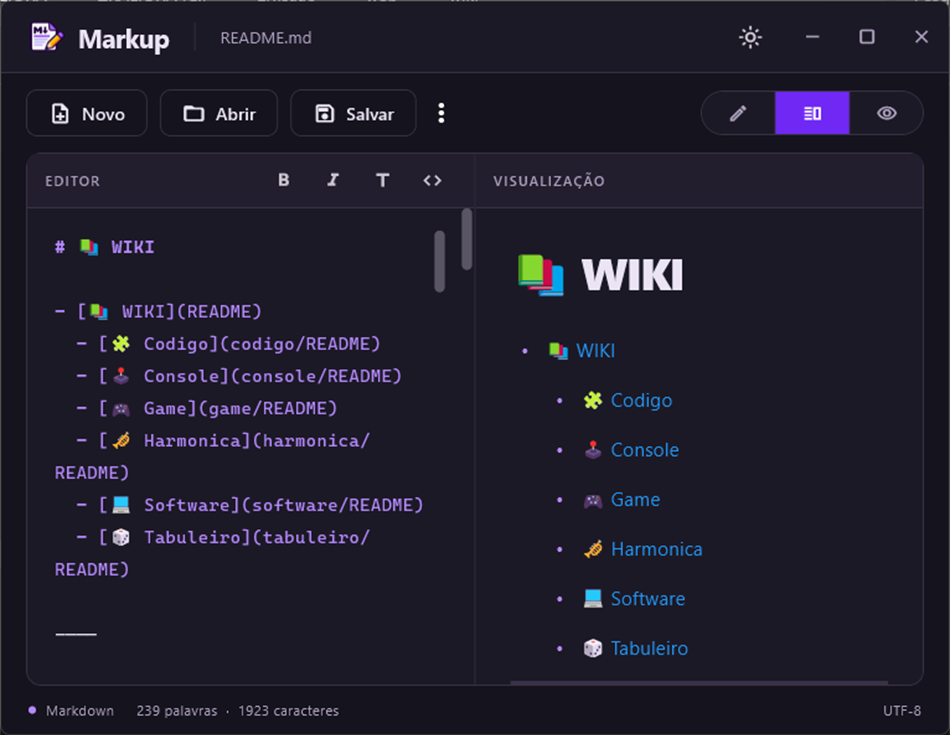Open the Tabuleiro link in preview
This screenshot has height=735, width=950.
coord(649,649)
